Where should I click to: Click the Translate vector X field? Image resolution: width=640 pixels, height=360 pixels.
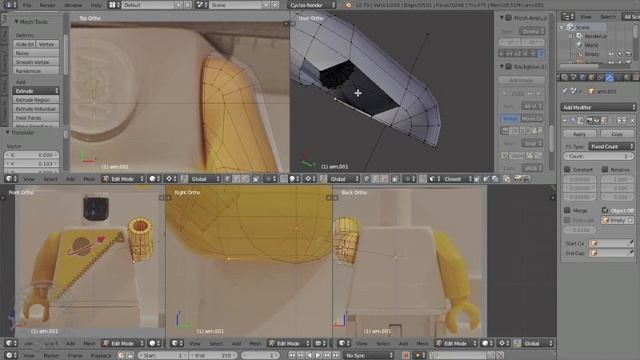point(32,155)
